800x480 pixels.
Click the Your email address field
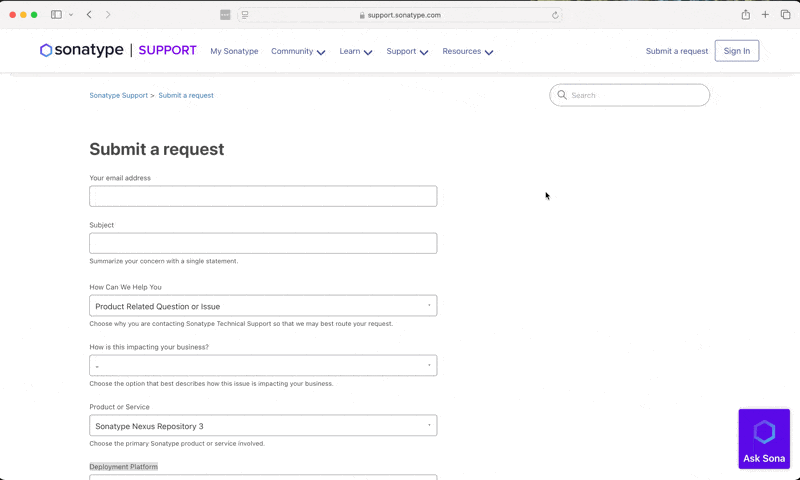[x=263, y=196]
